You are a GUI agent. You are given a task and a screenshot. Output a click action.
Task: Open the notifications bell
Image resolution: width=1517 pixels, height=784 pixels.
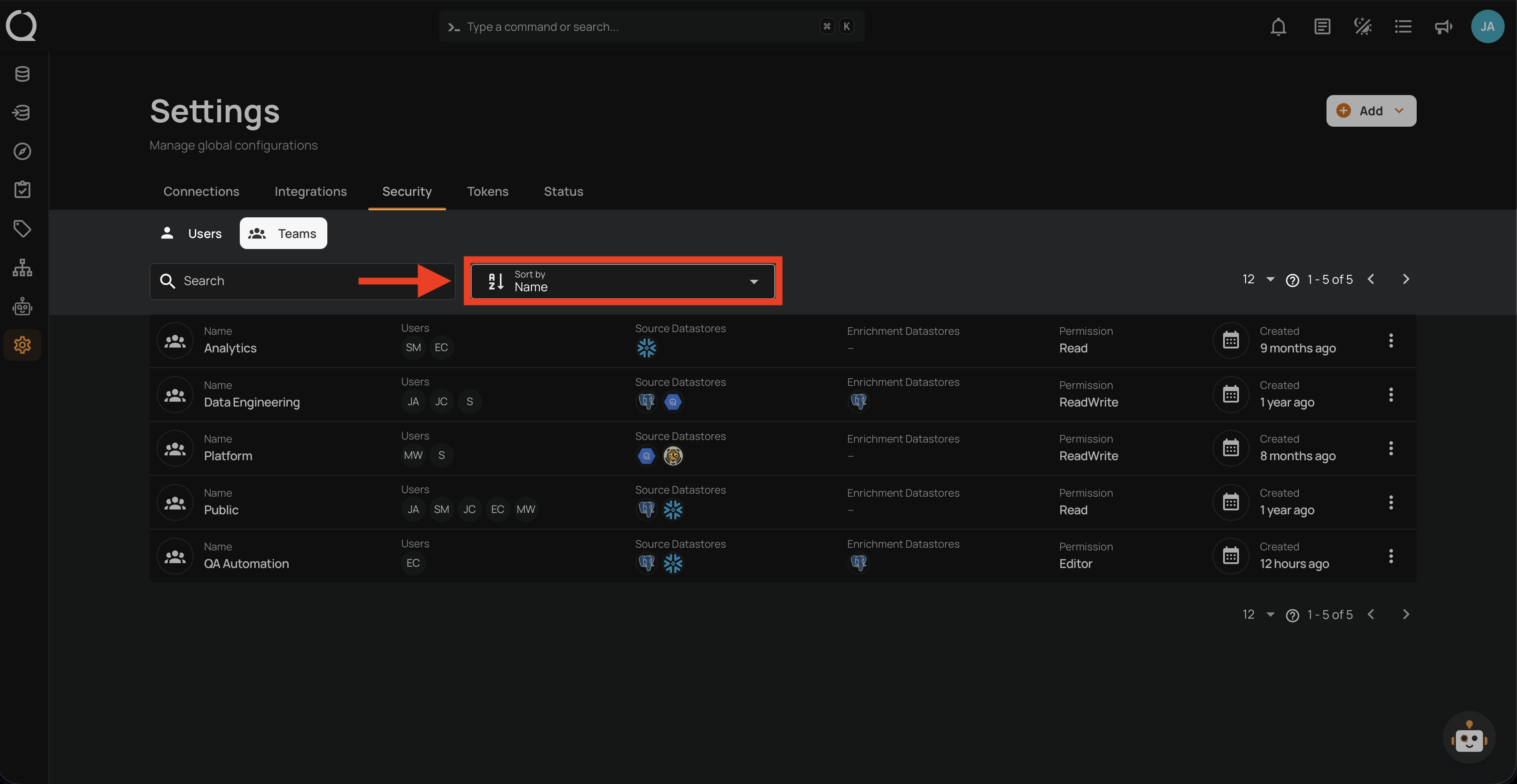[1278, 26]
